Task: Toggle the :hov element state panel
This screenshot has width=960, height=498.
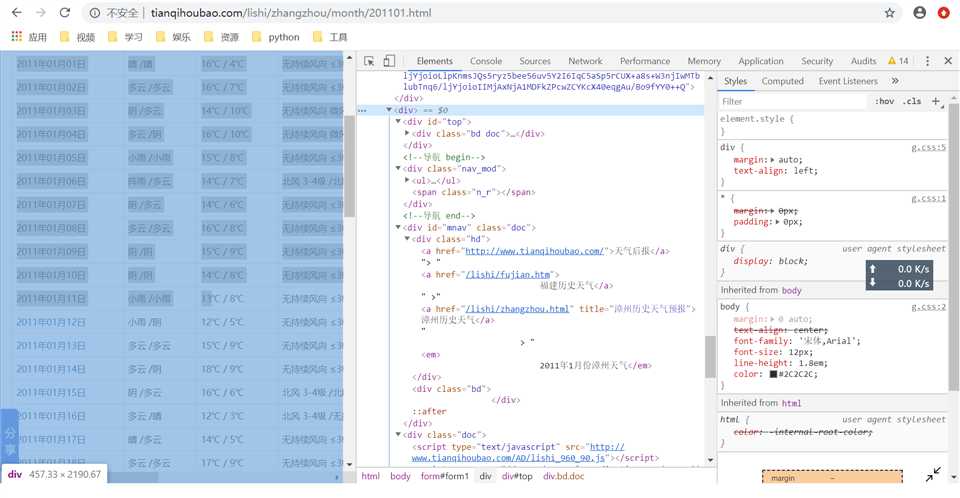Action: tap(884, 101)
